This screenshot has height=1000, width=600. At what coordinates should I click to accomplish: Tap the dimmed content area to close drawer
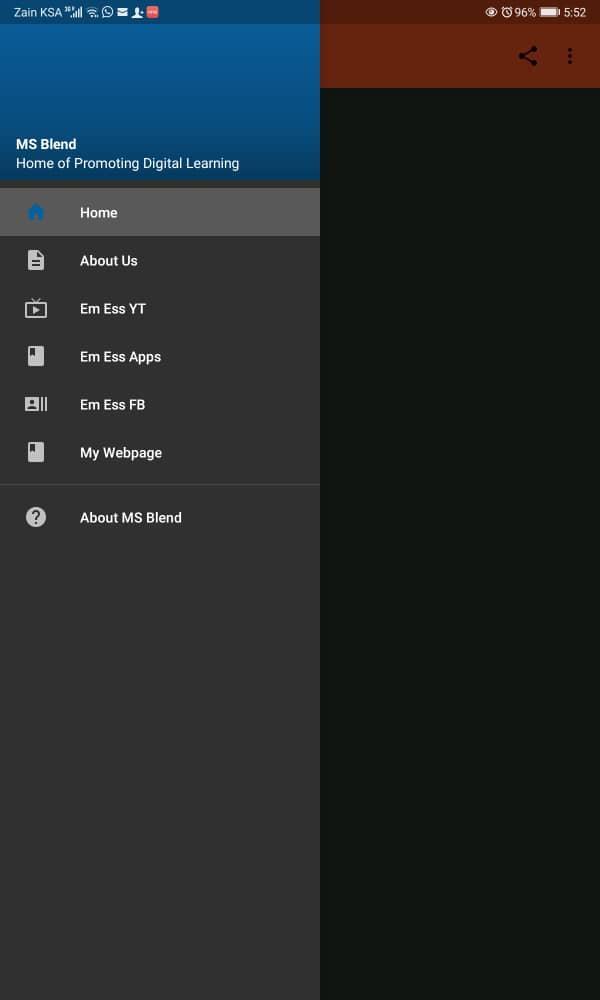(x=460, y=542)
